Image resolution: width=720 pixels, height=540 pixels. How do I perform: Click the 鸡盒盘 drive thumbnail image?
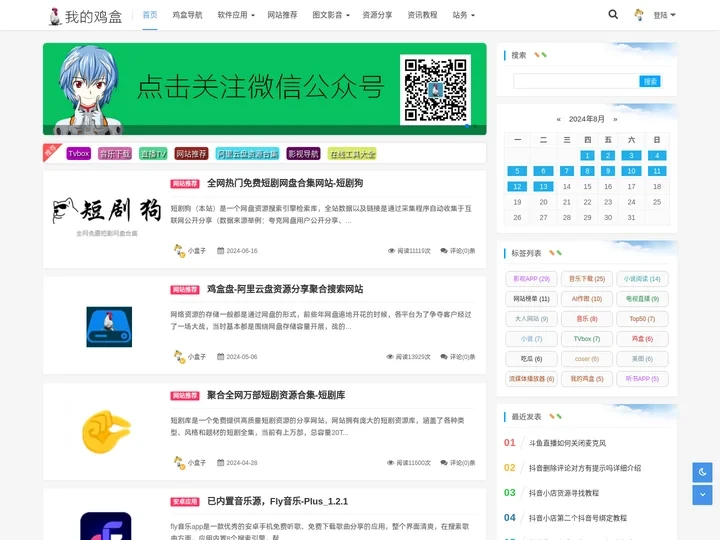coord(109,327)
